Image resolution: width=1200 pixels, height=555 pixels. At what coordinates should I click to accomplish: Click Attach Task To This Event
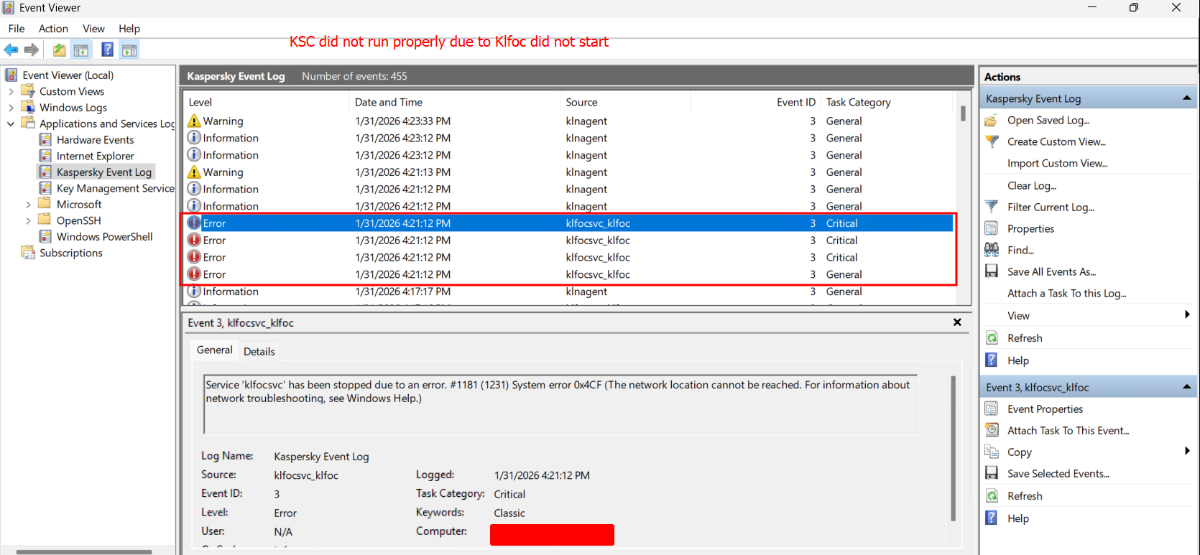[x=1068, y=431]
